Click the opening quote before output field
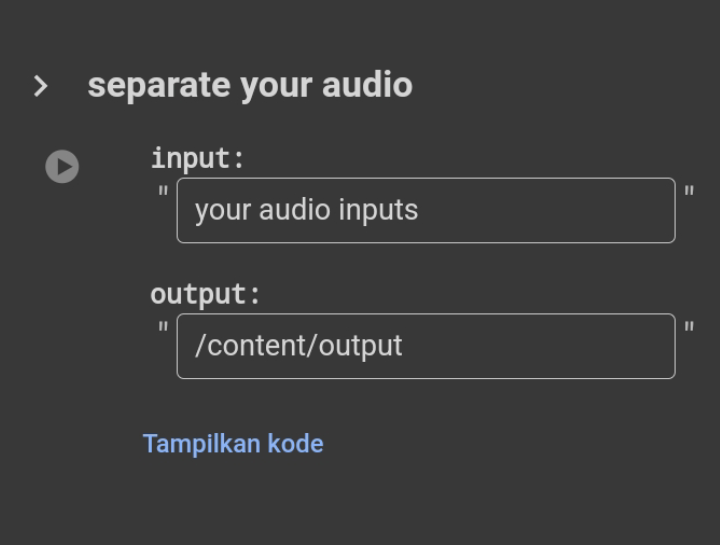The height and width of the screenshot is (545, 720). (x=163, y=327)
